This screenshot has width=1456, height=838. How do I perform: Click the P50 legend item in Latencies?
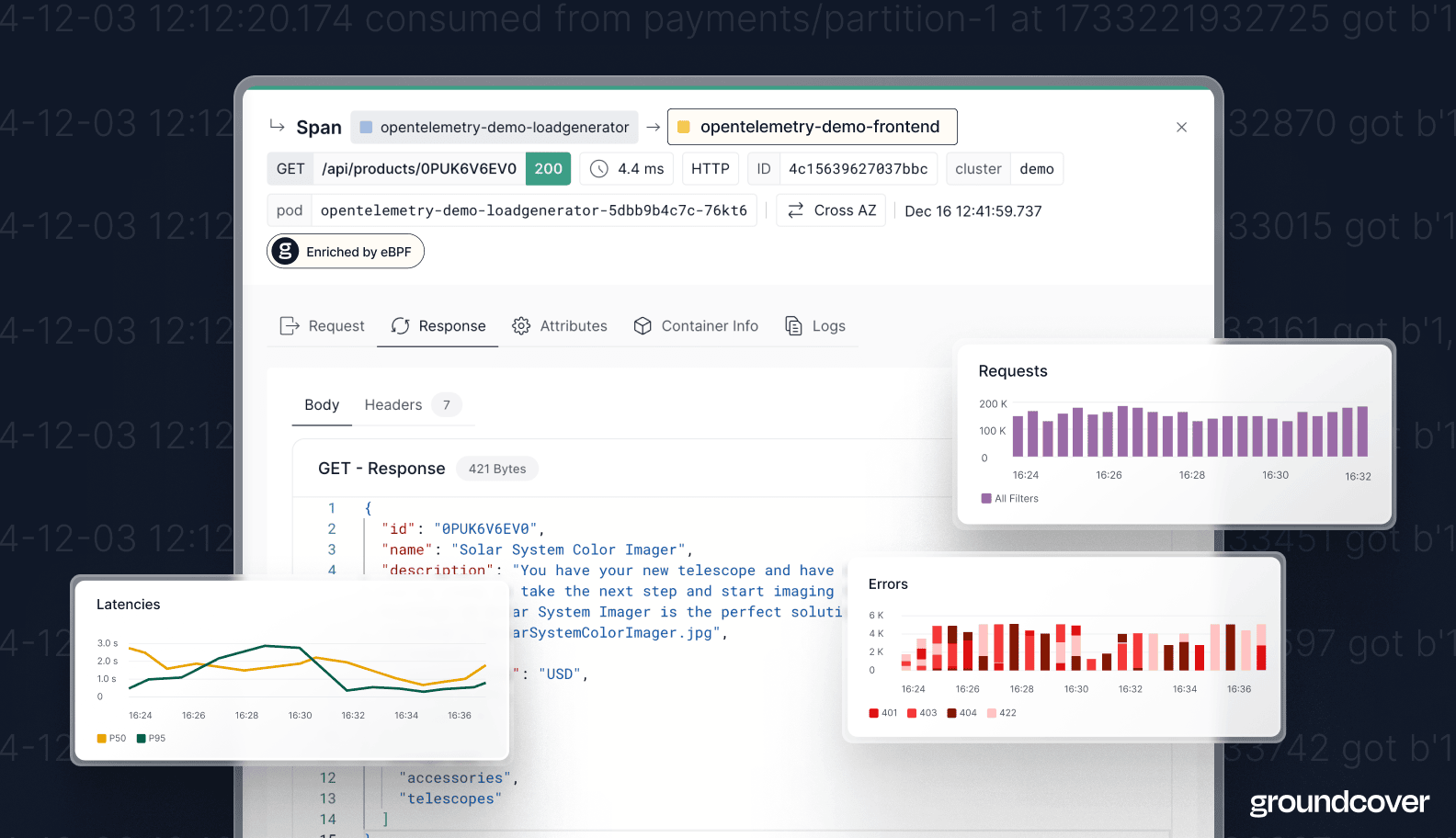(111, 739)
